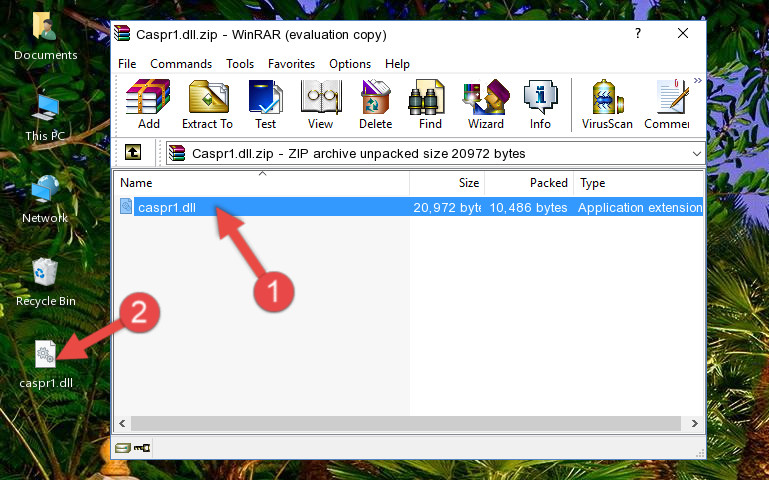Click the horizontal scrollbar left arrow

[123, 423]
